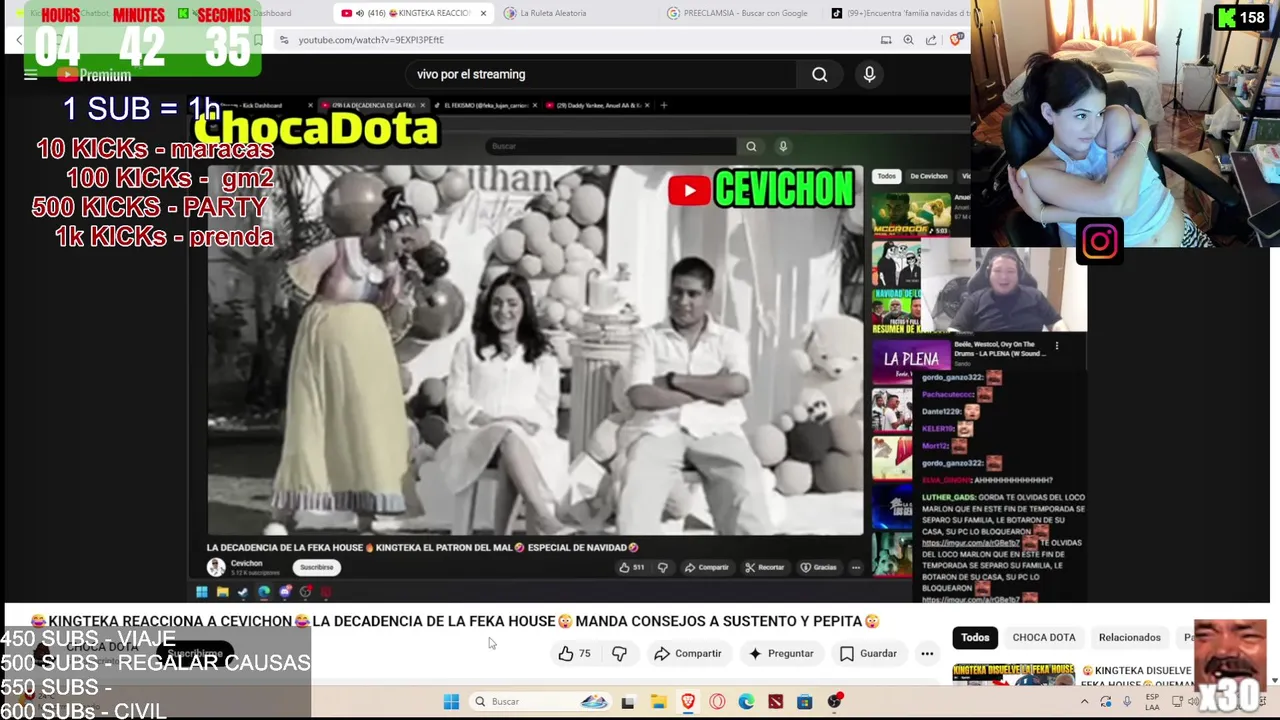Open File Explorer from the taskbar
Image resolution: width=1280 pixels, height=720 pixels.
(658, 702)
